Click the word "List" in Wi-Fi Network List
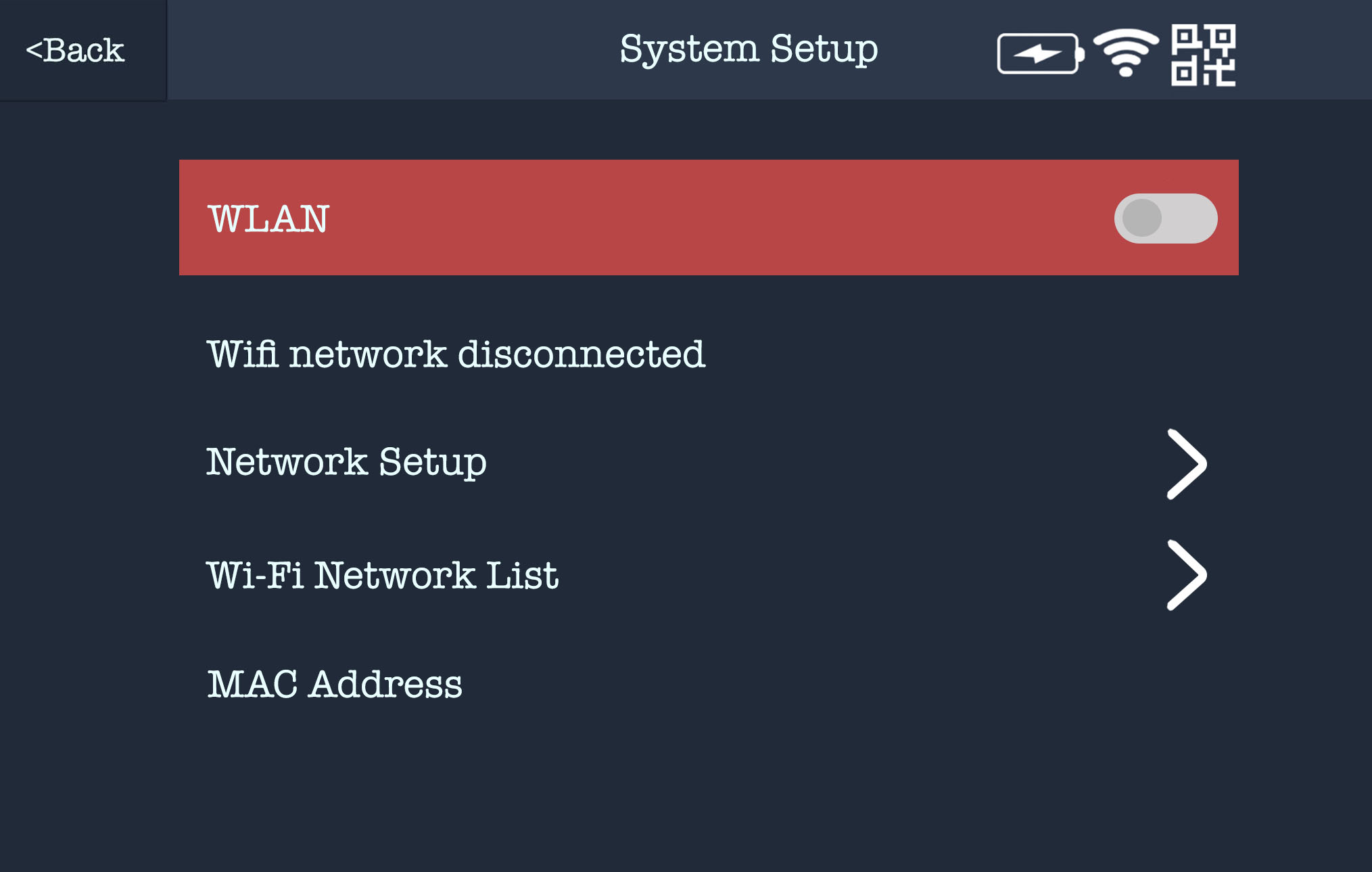Screen dimensions: 1372x872 [522, 576]
